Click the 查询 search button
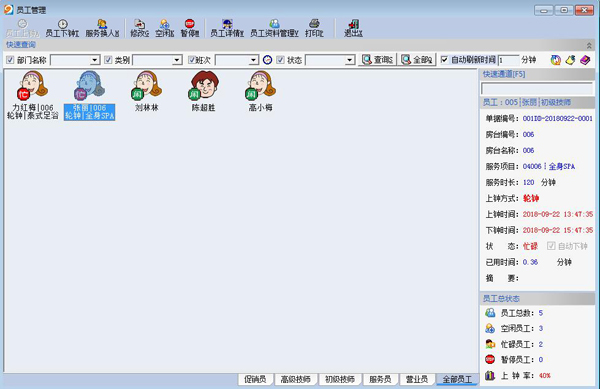This screenshot has height=389, width=600. click(x=377, y=60)
